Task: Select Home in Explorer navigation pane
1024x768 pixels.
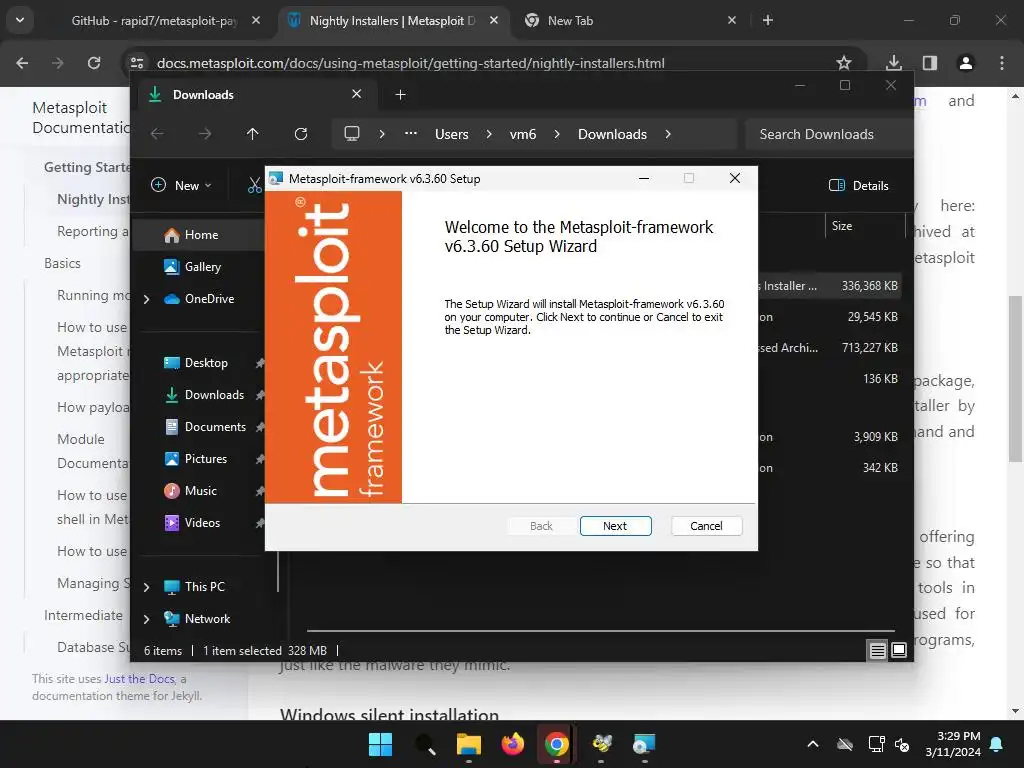Action: point(199,235)
